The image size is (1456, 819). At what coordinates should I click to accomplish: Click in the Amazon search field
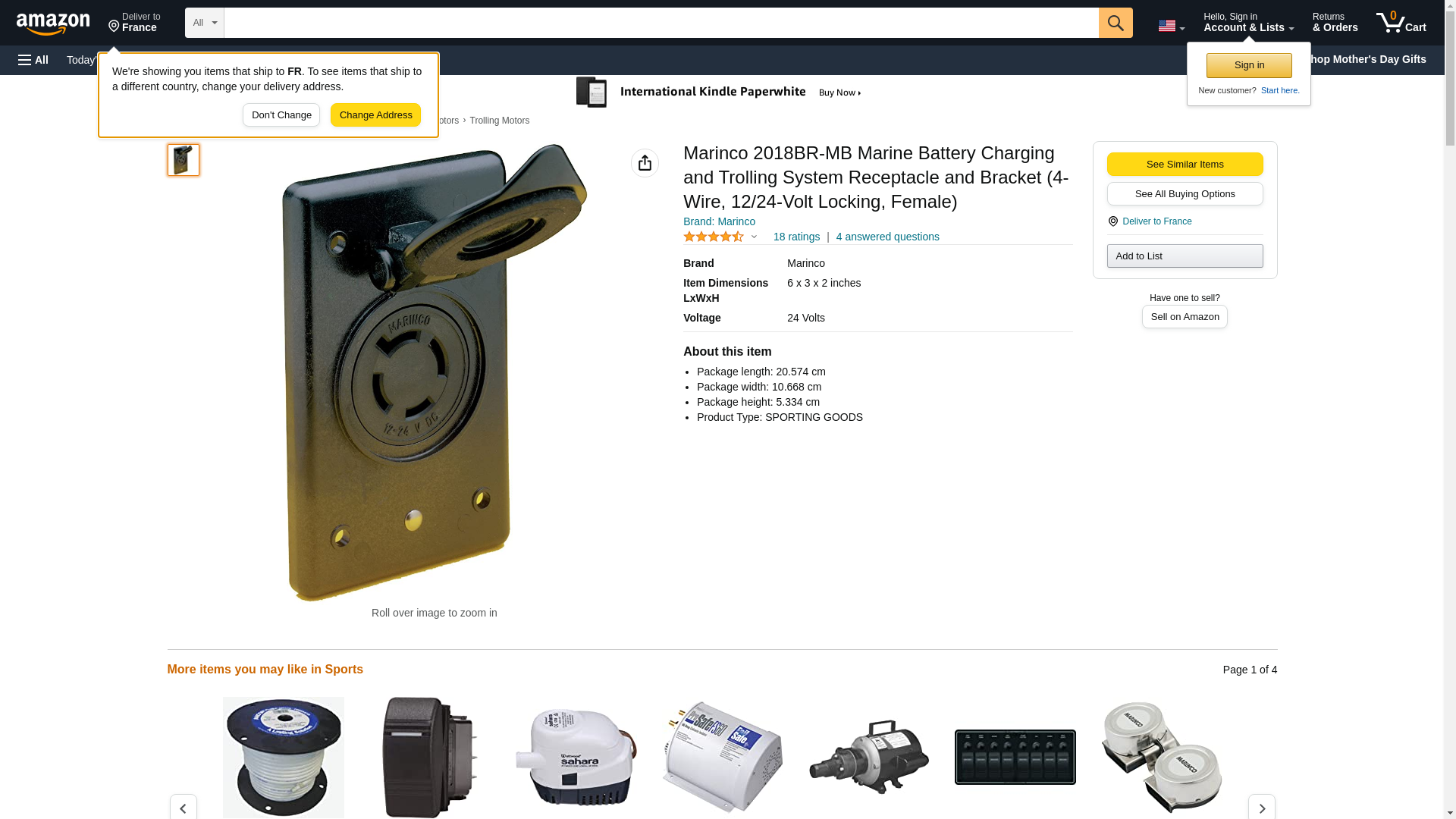tap(661, 23)
